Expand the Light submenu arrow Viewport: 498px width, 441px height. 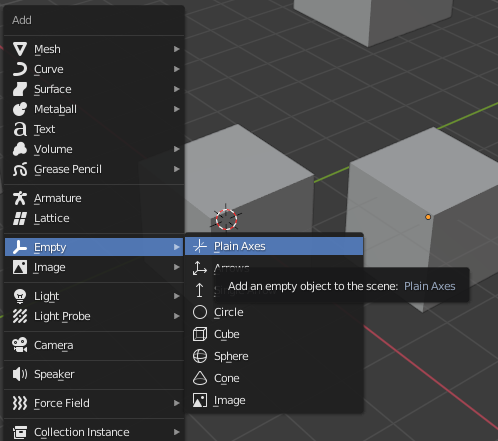click(x=177, y=296)
